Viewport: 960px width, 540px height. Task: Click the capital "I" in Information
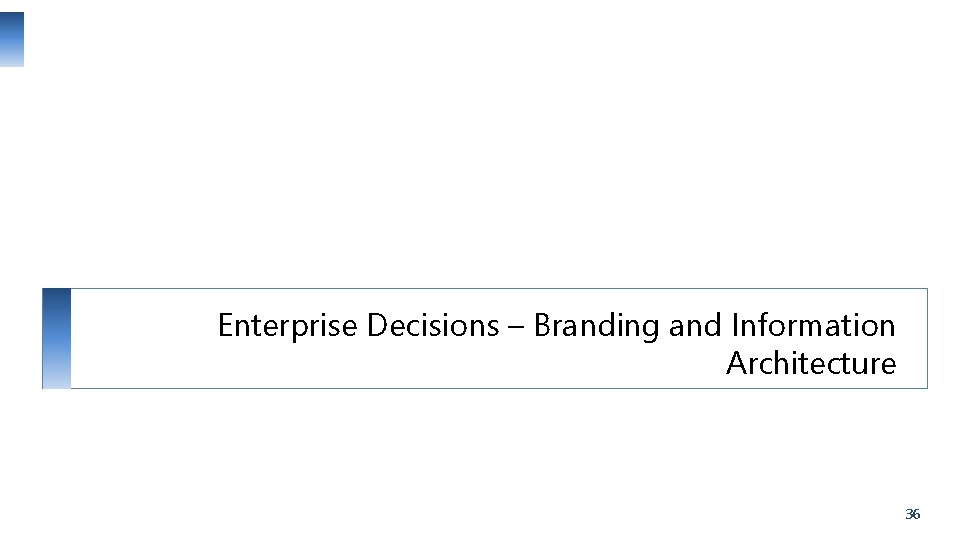point(735,326)
